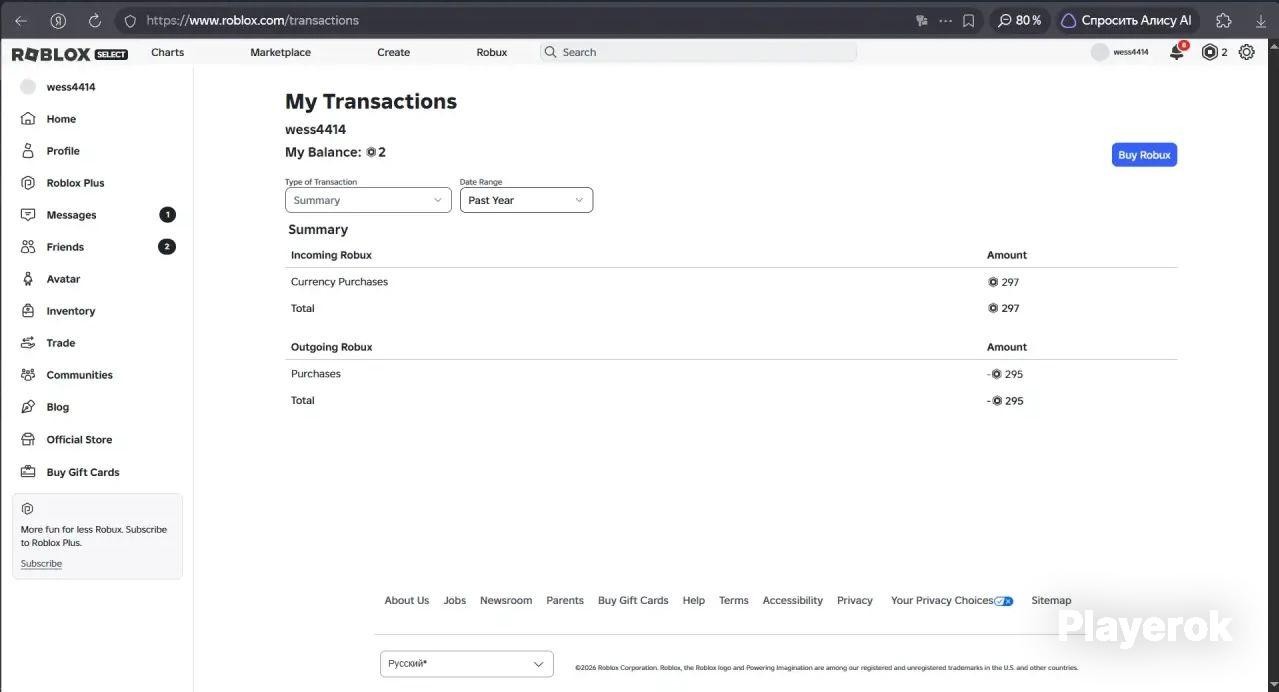This screenshot has height=692, width=1279.
Task: Click the browser back arrow
Action: click(21, 20)
